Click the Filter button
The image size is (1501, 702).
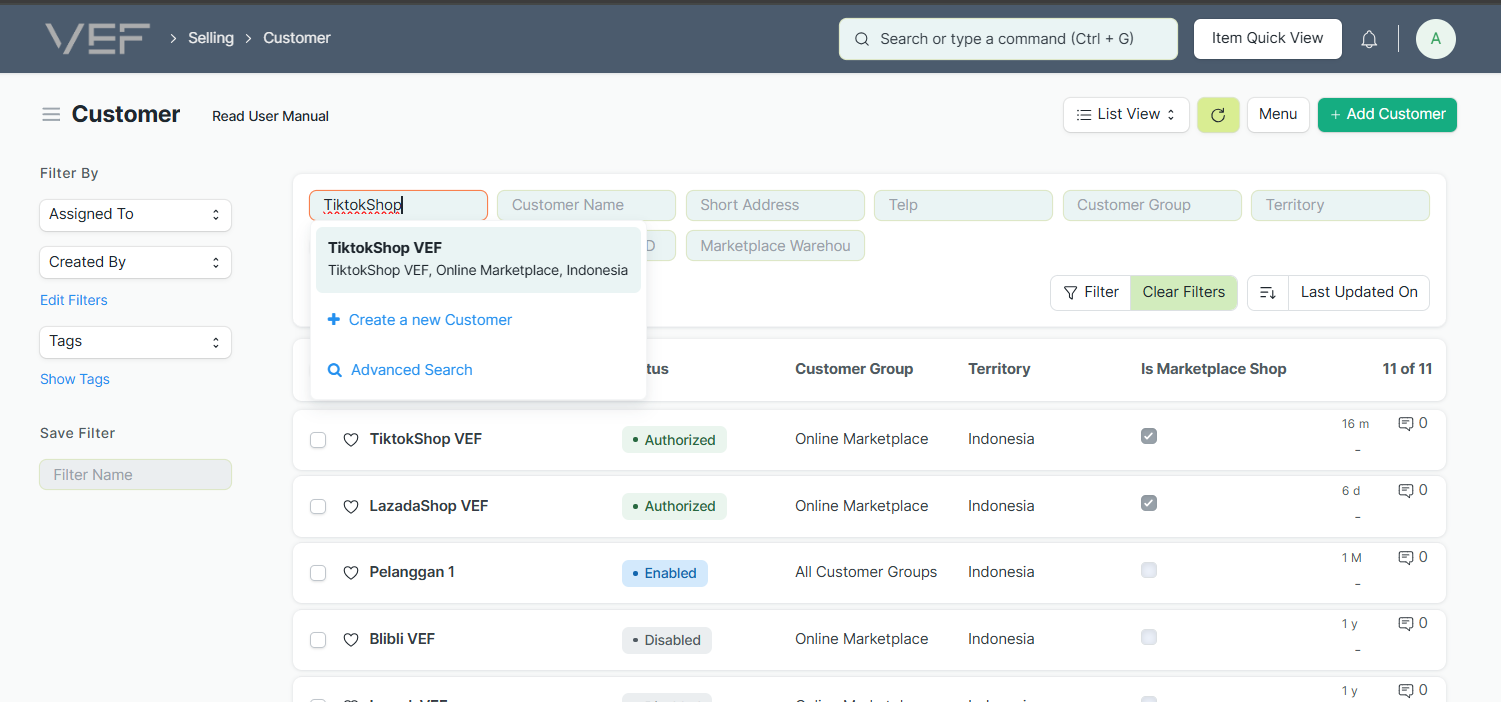(x=1090, y=292)
